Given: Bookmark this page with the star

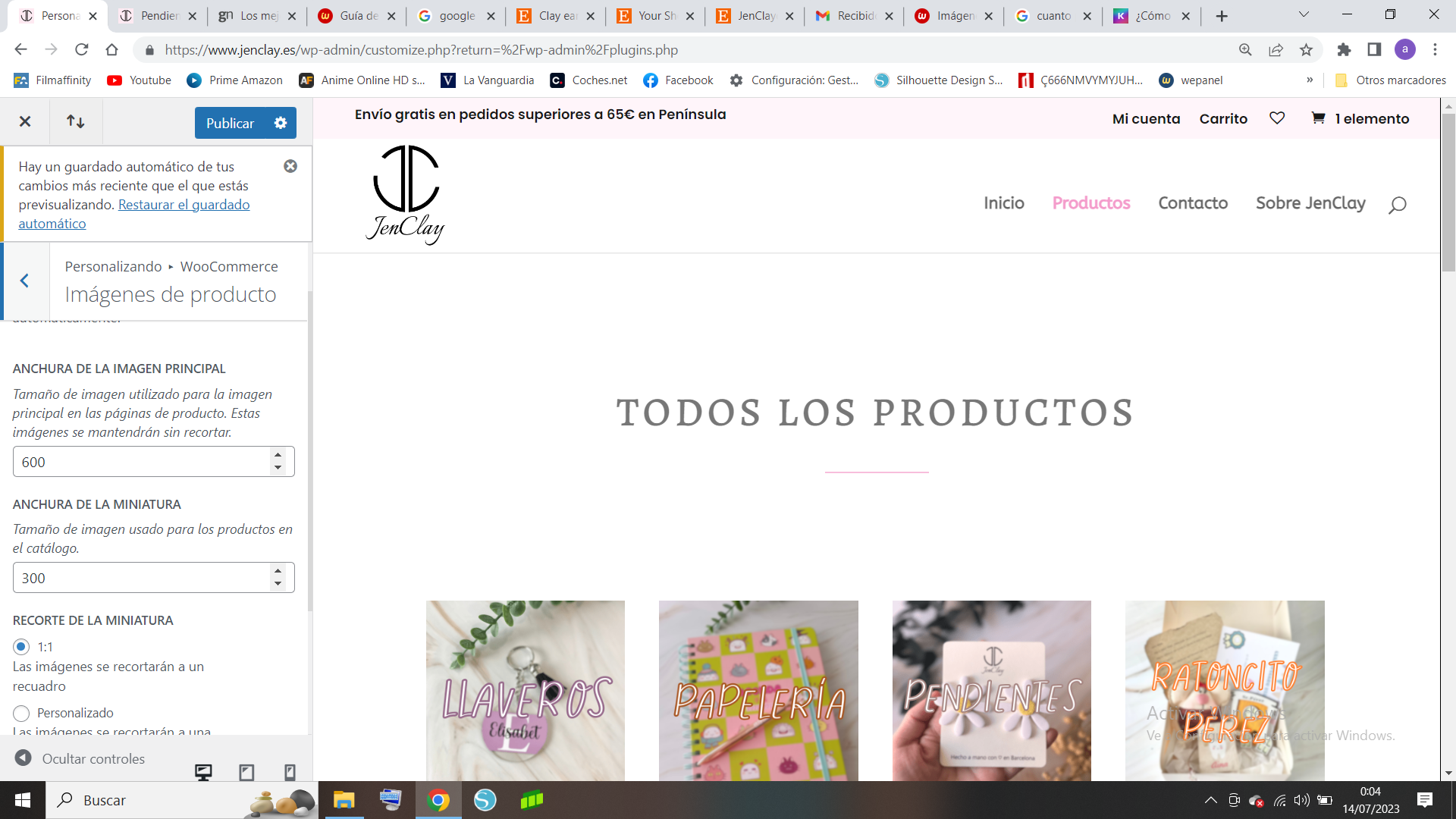Looking at the screenshot, I should [1306, 49].
